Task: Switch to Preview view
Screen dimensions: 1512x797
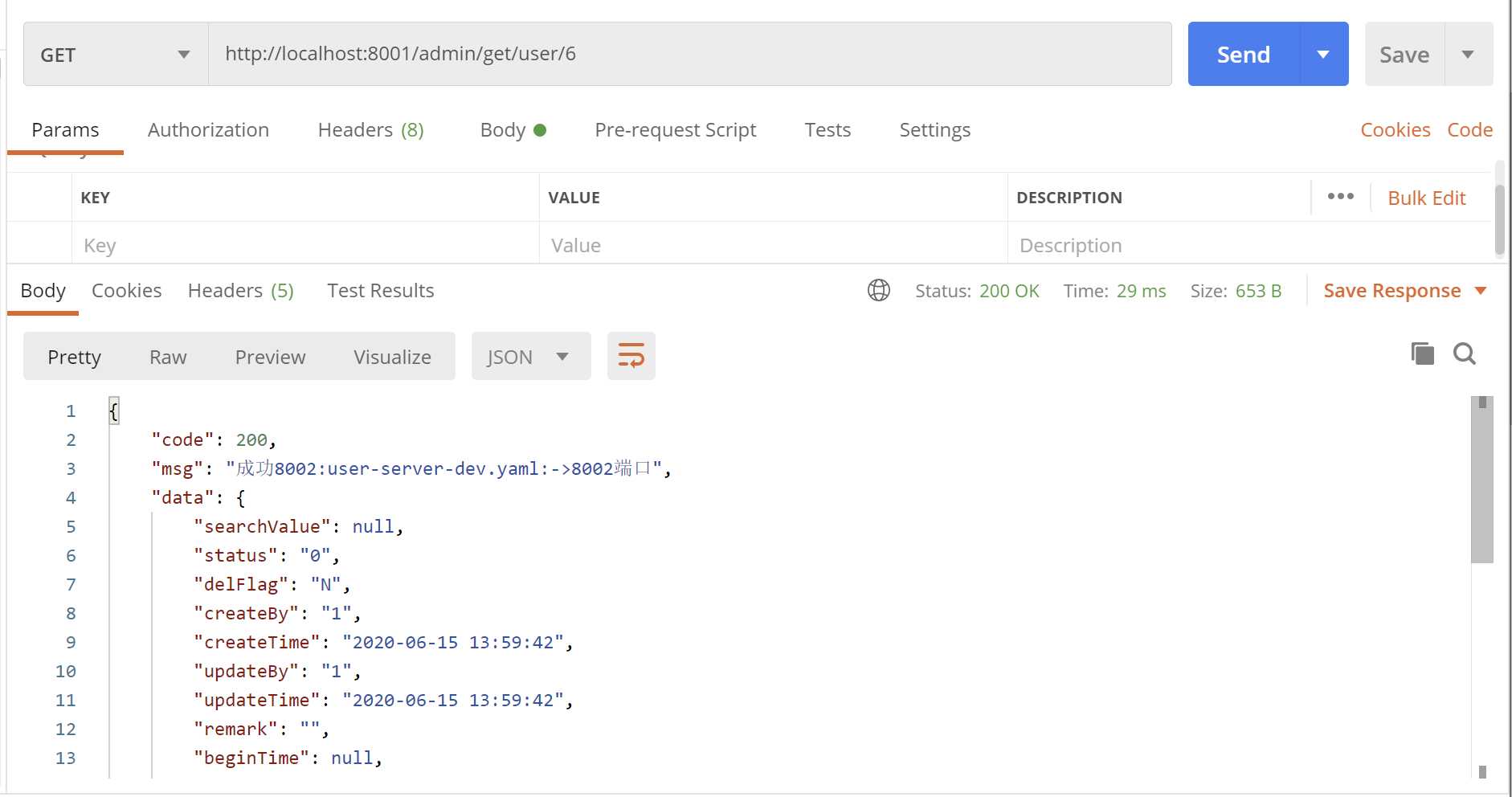Action: (x=270, y=357)
